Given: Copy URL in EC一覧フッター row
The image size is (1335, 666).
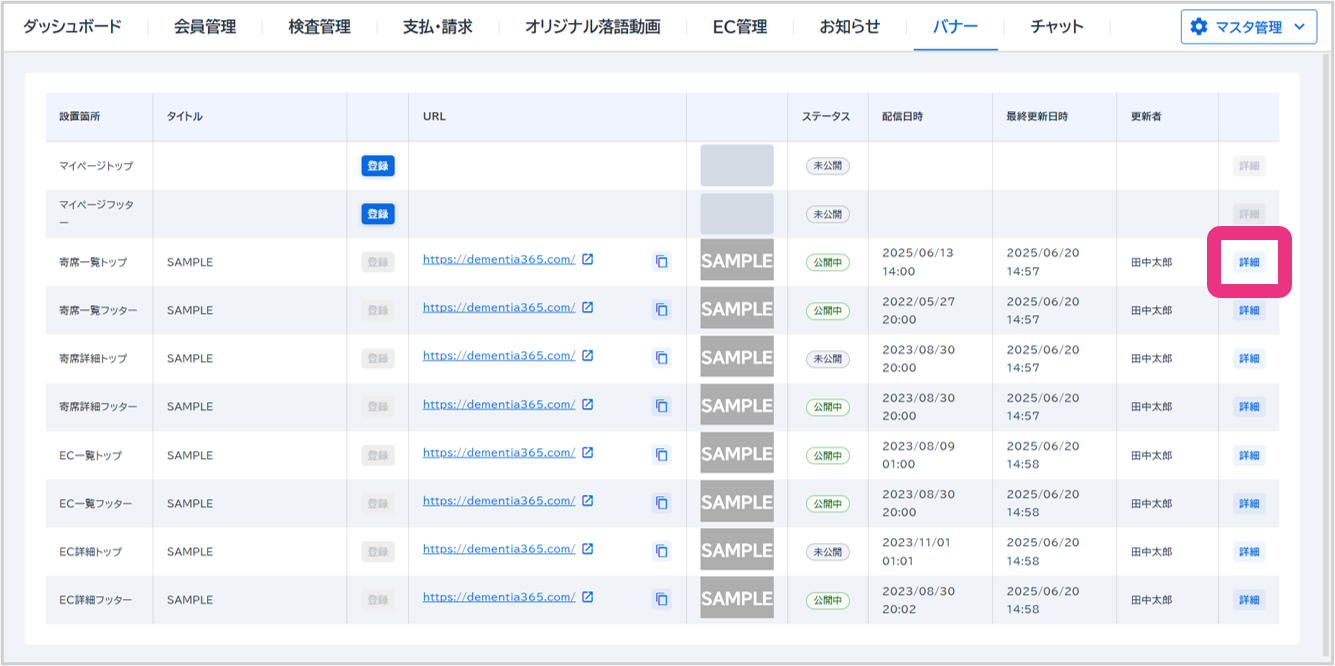Looking at the screenshot, I should (x=661, y=503).
